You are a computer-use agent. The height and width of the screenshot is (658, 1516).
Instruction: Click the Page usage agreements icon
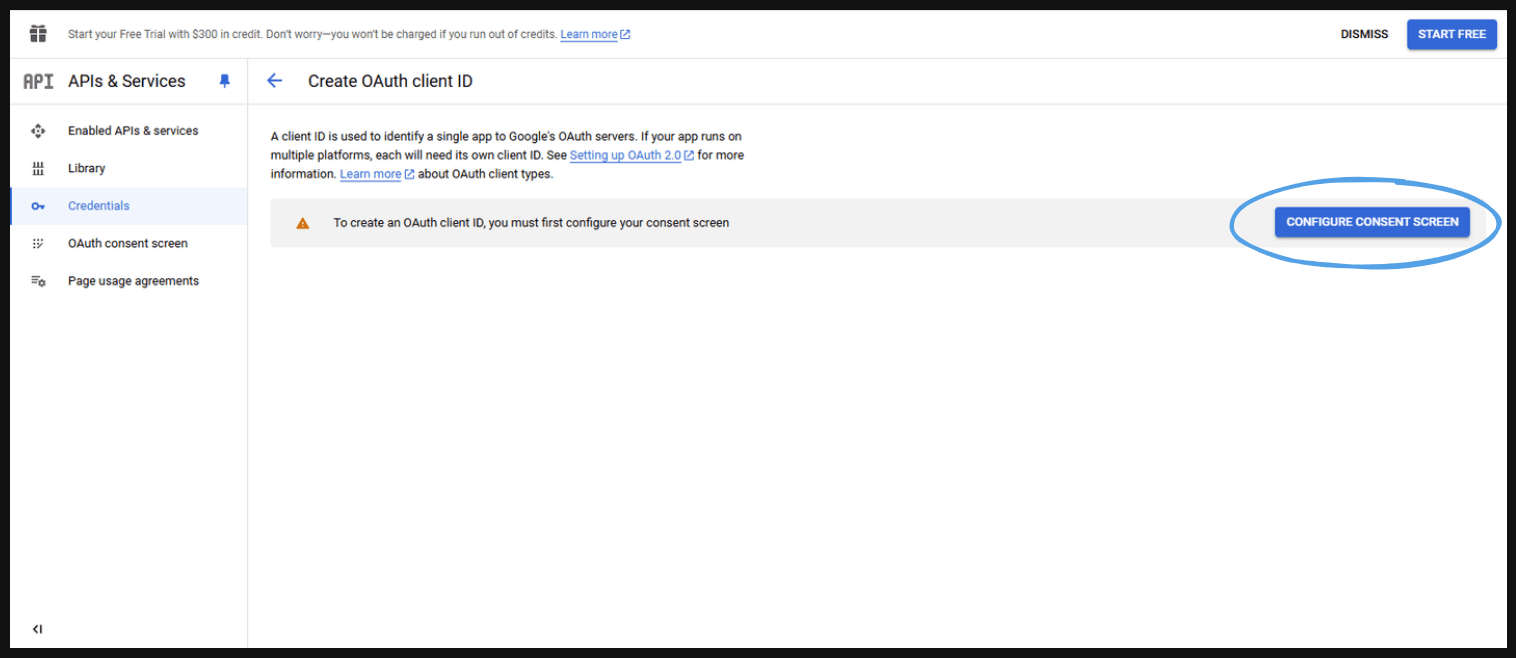tap(38, 281)
